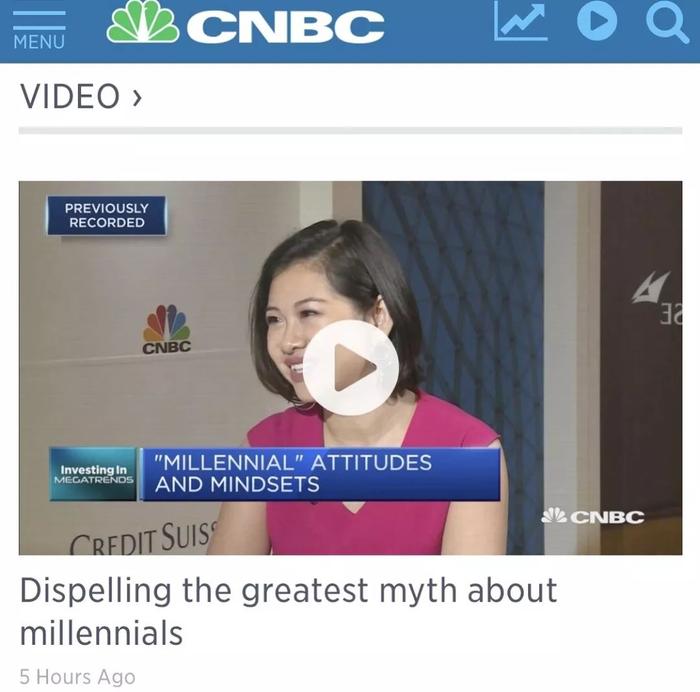Open the markets chart icon
Screen dimensions: 700x692
[521, 20]
